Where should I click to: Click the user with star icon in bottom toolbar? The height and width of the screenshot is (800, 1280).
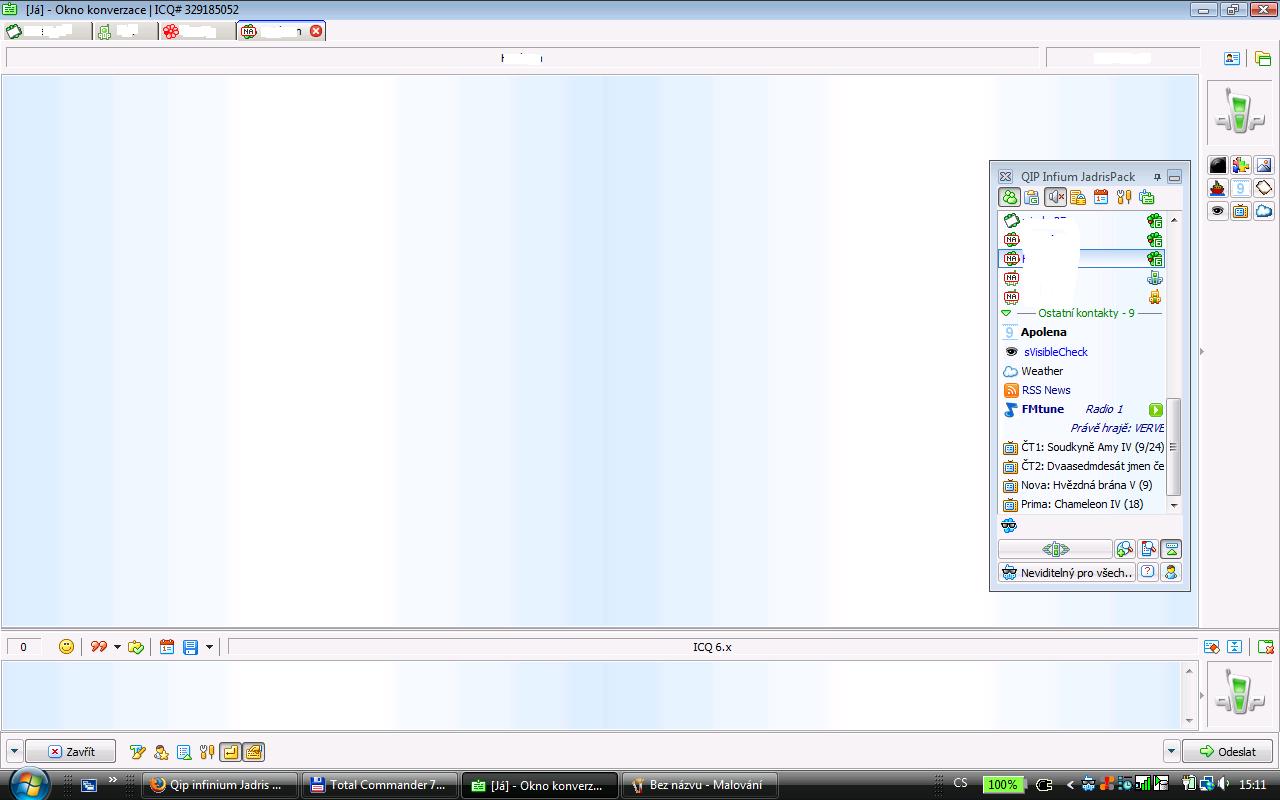(x=161, y=752)
